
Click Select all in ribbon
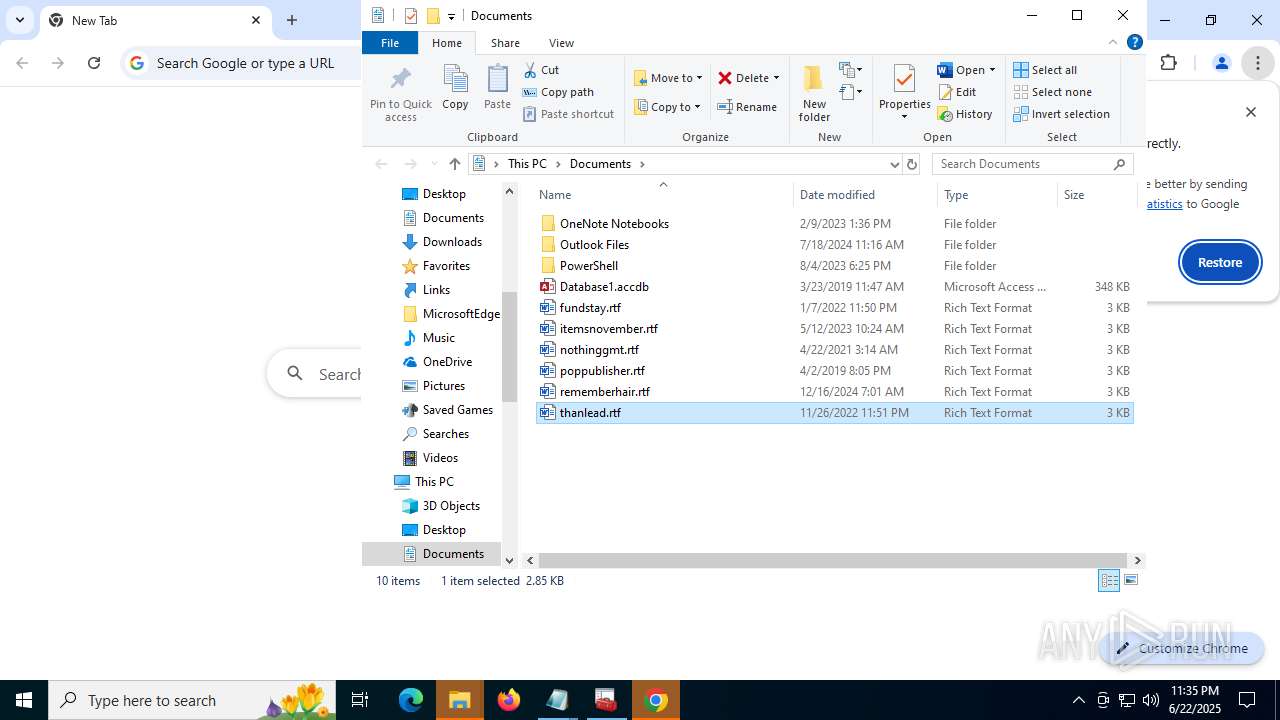point(1045,70)
